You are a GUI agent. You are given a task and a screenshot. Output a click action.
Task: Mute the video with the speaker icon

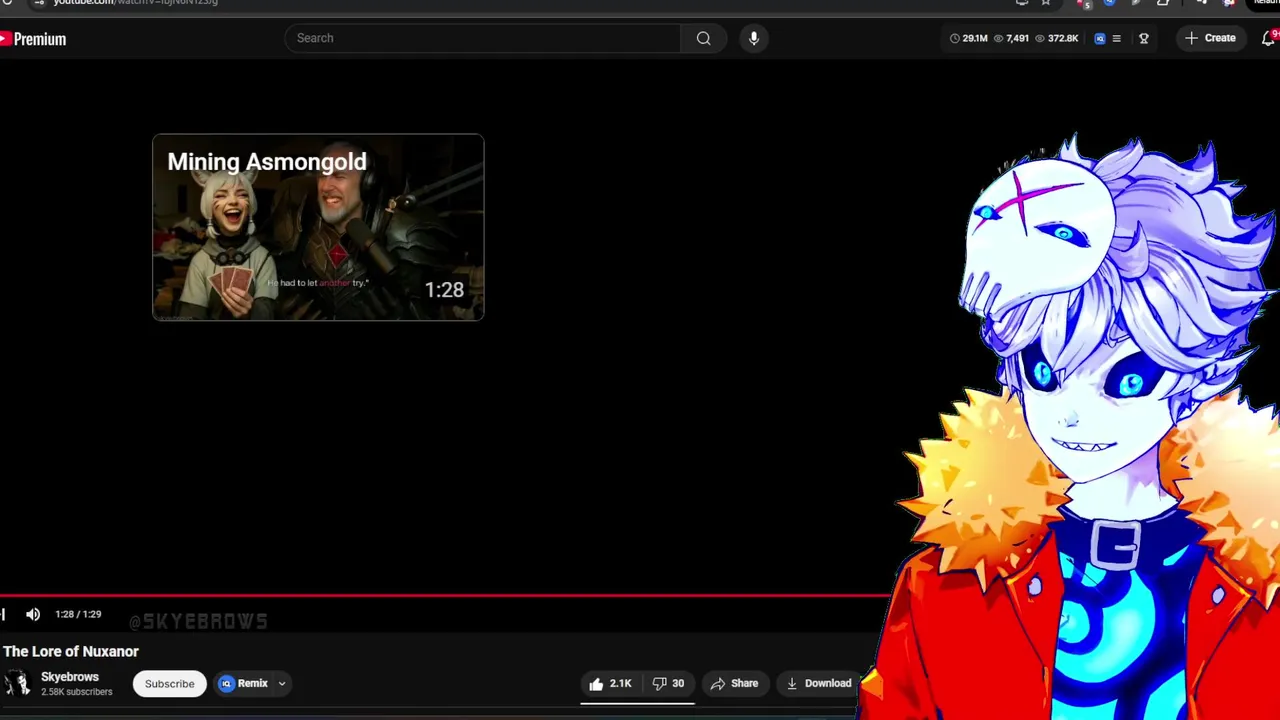pos(33,614)
